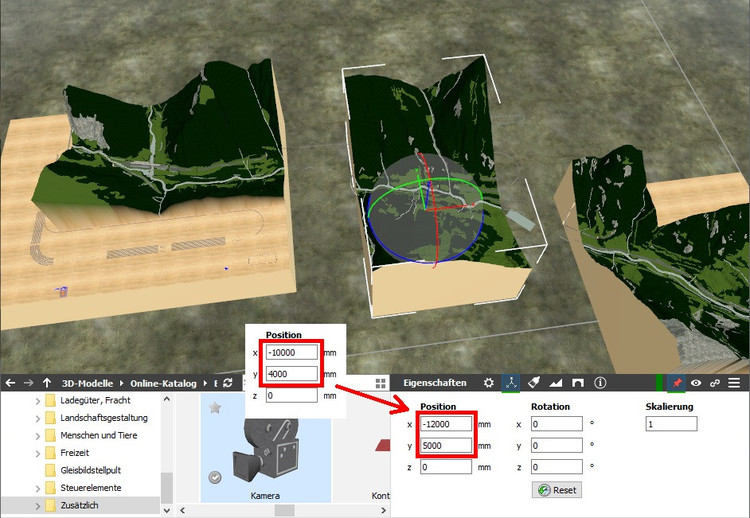Click the Rotation x input field
Screen dimensions: 750x518
[557, 424]
